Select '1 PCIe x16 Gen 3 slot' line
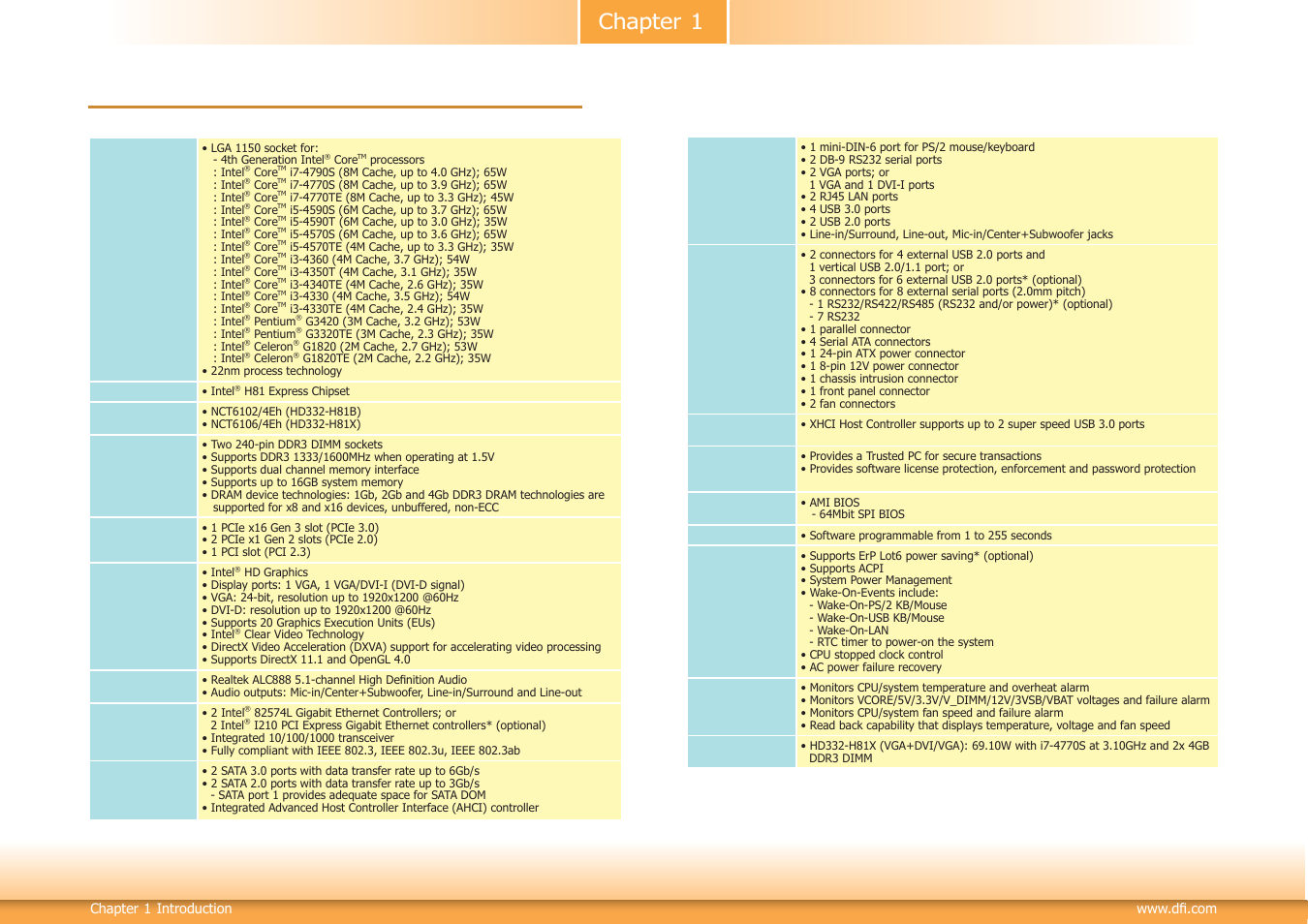 (290, 528)
